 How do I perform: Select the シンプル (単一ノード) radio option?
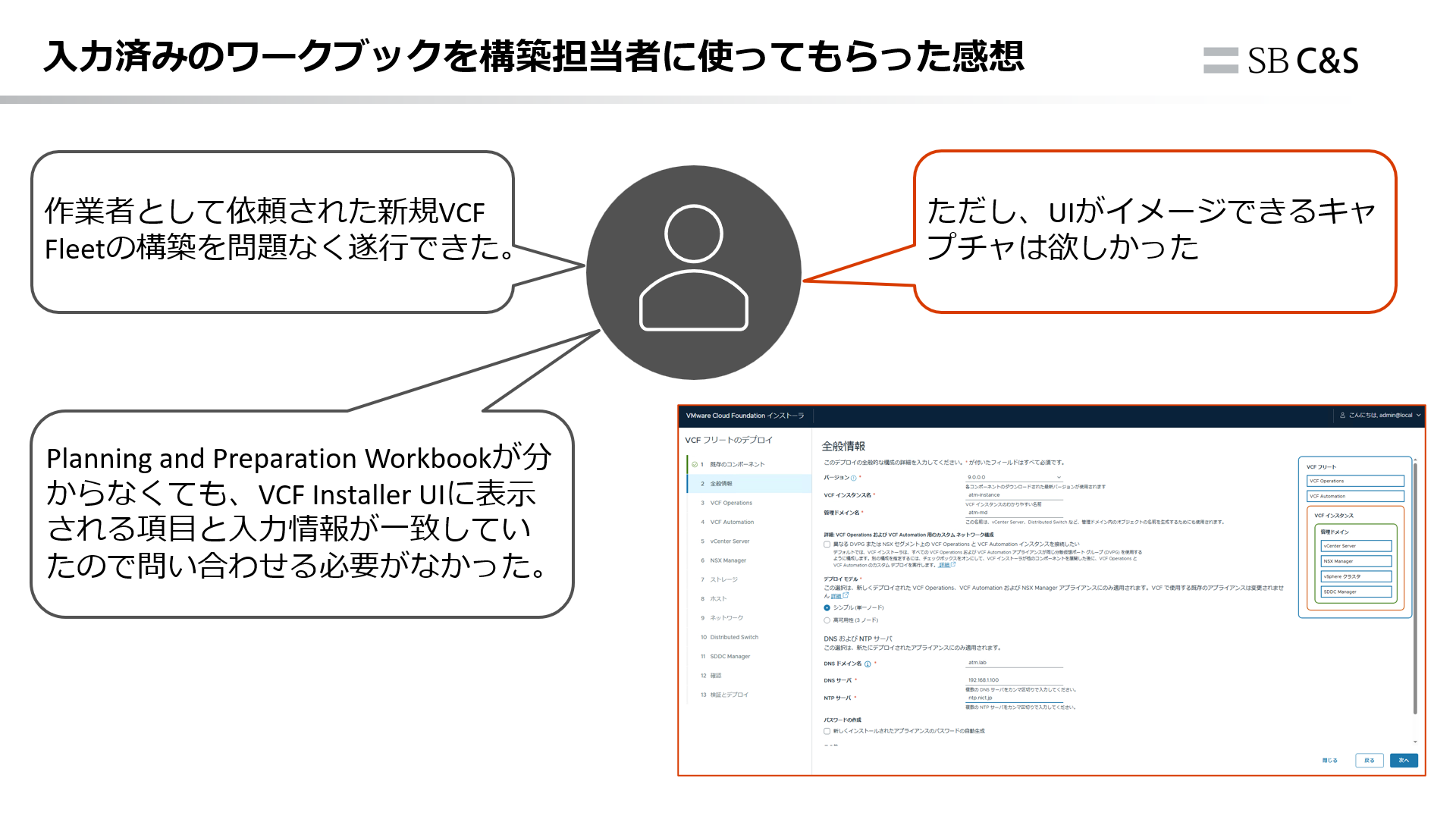point(827,608)
